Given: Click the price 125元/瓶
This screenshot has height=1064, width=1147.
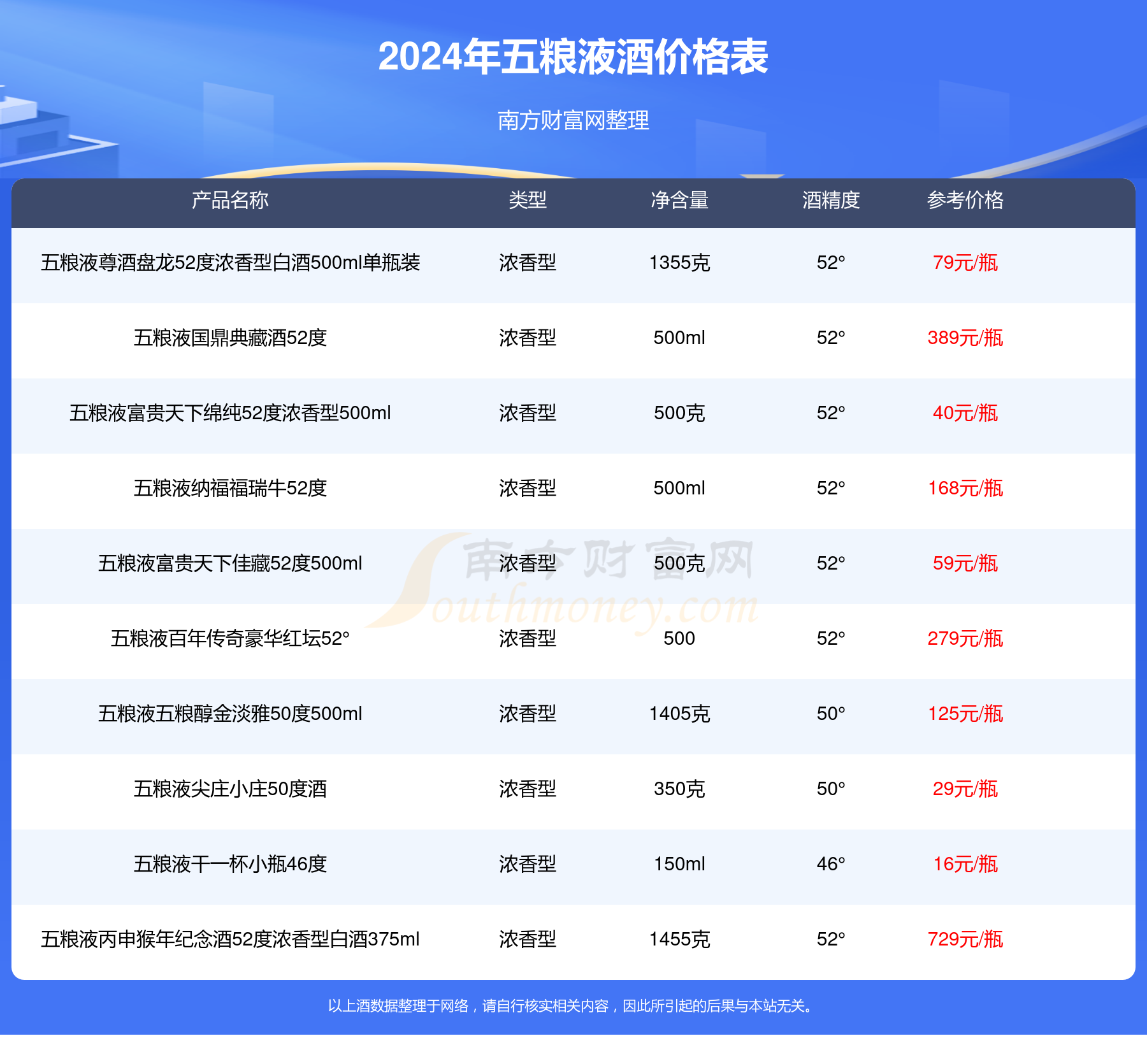Looking at the screenshot, I should tap(965, 714).
